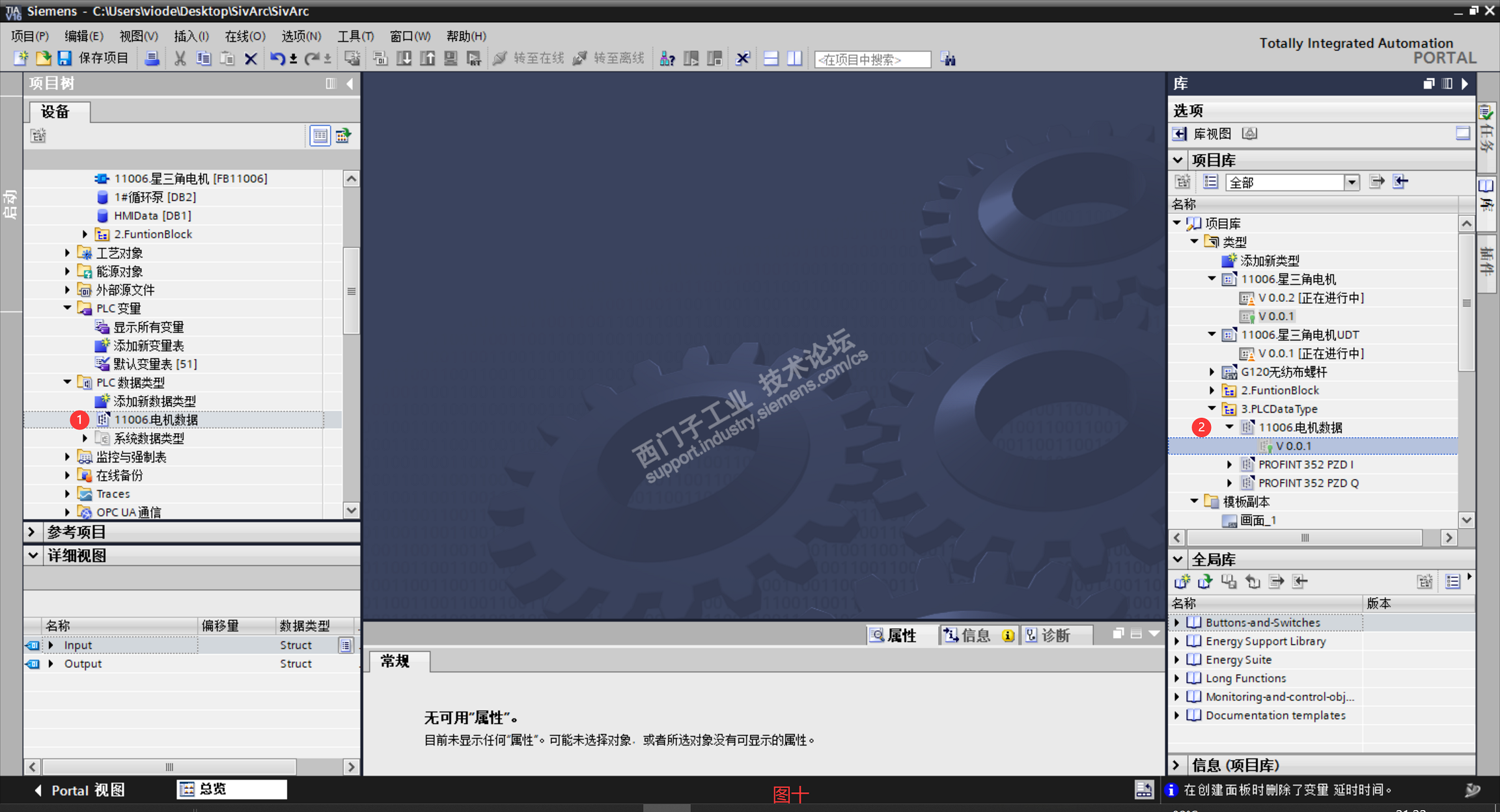Switch to the 信息 inspector tab
1500x812 pixels.
pos(974,635)
